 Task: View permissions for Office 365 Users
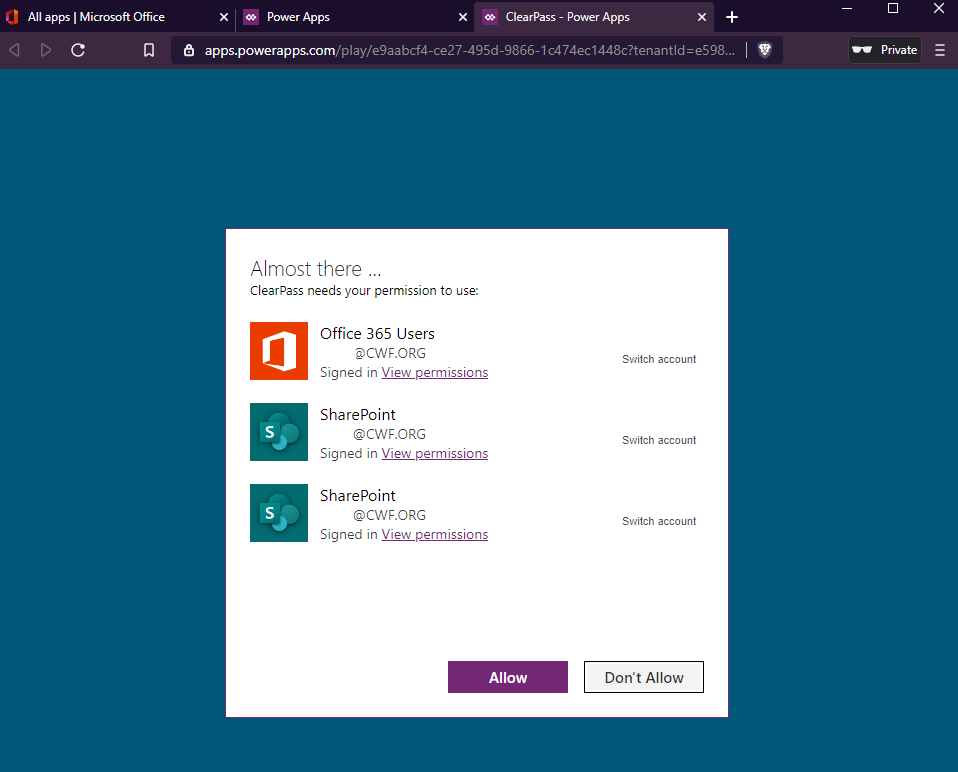(x=434, y=373)
